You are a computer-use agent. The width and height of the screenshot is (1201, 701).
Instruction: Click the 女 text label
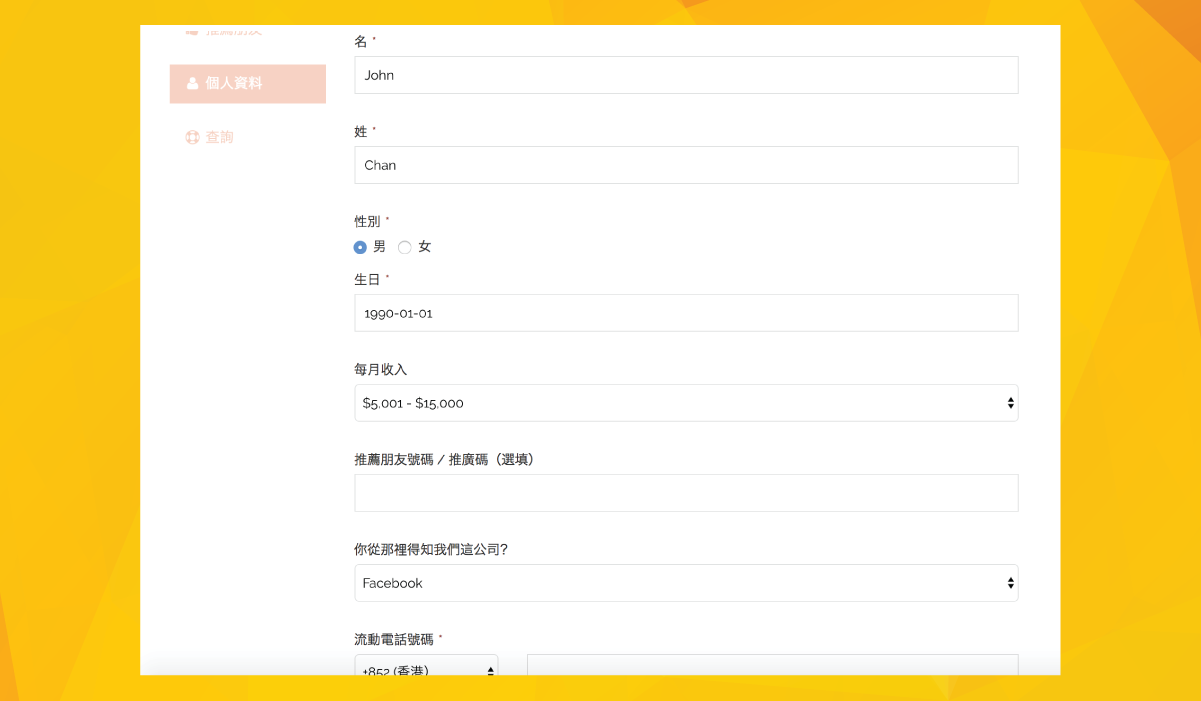424,247
